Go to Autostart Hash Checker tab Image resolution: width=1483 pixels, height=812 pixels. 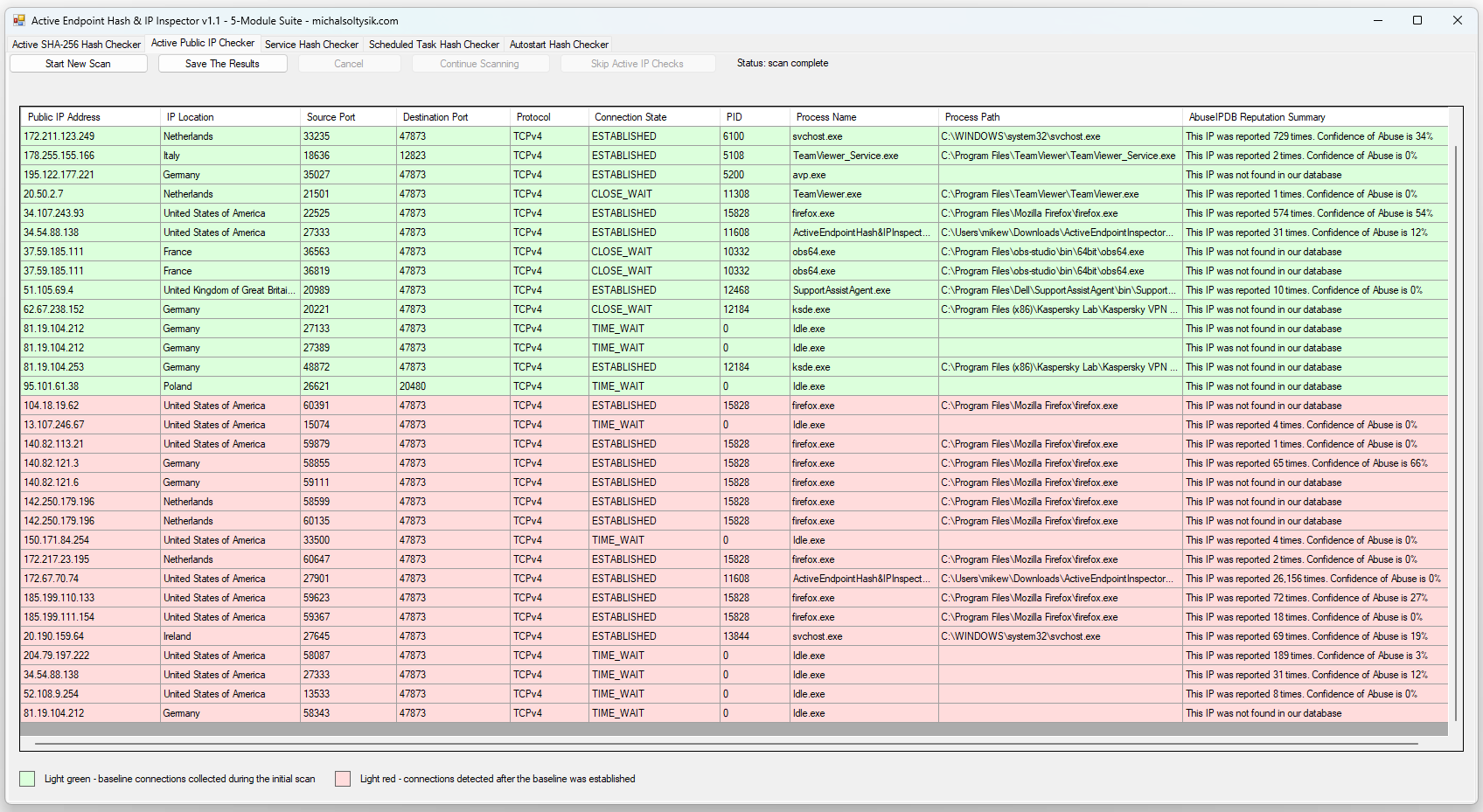coord(559,45)
